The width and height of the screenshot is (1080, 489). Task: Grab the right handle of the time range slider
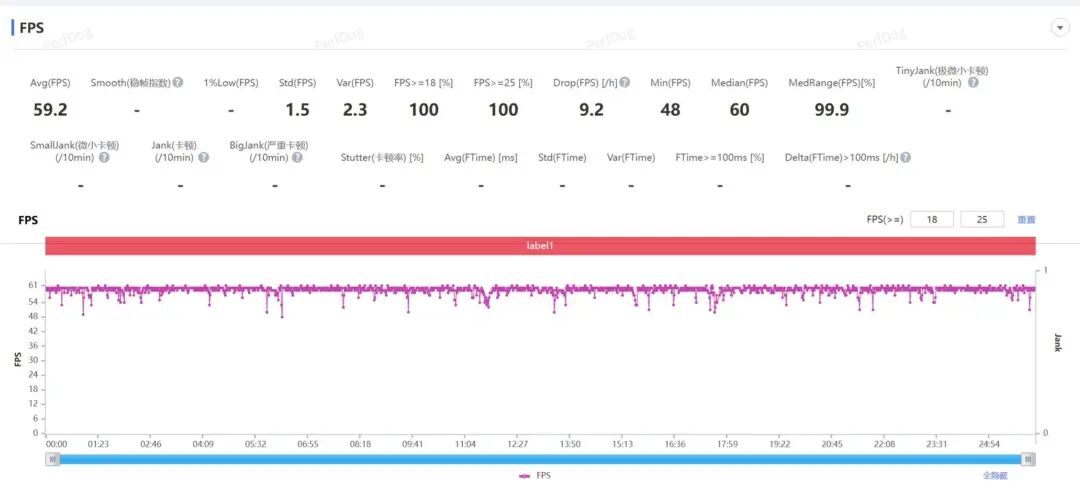1028,459
